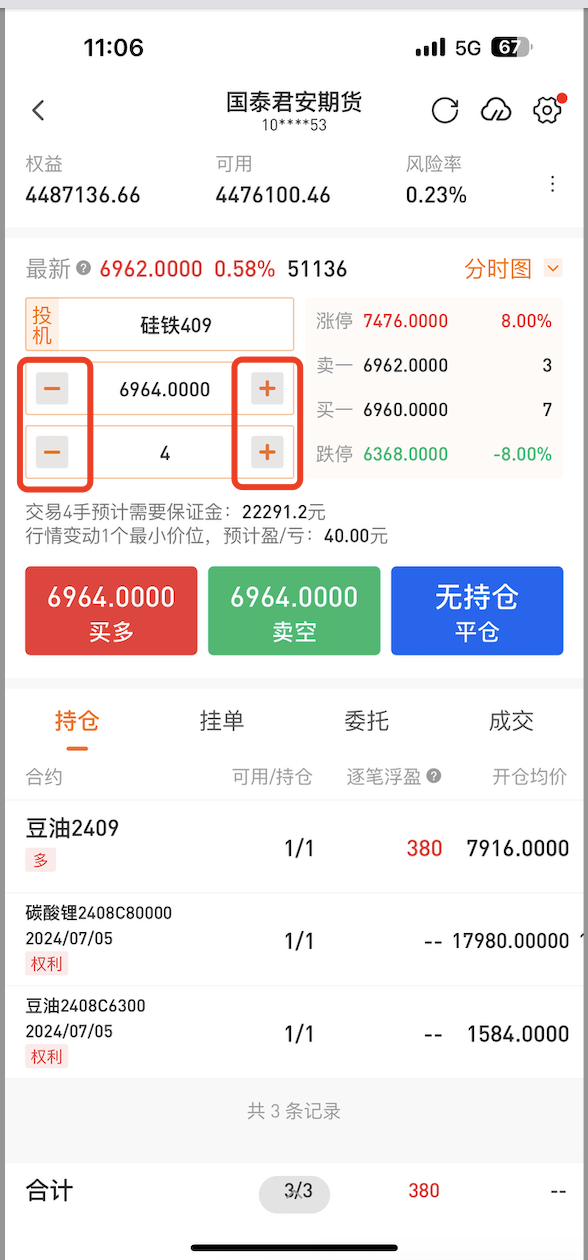Tap the green 卖空 button

pyautogui.click(x=294, y=611)
